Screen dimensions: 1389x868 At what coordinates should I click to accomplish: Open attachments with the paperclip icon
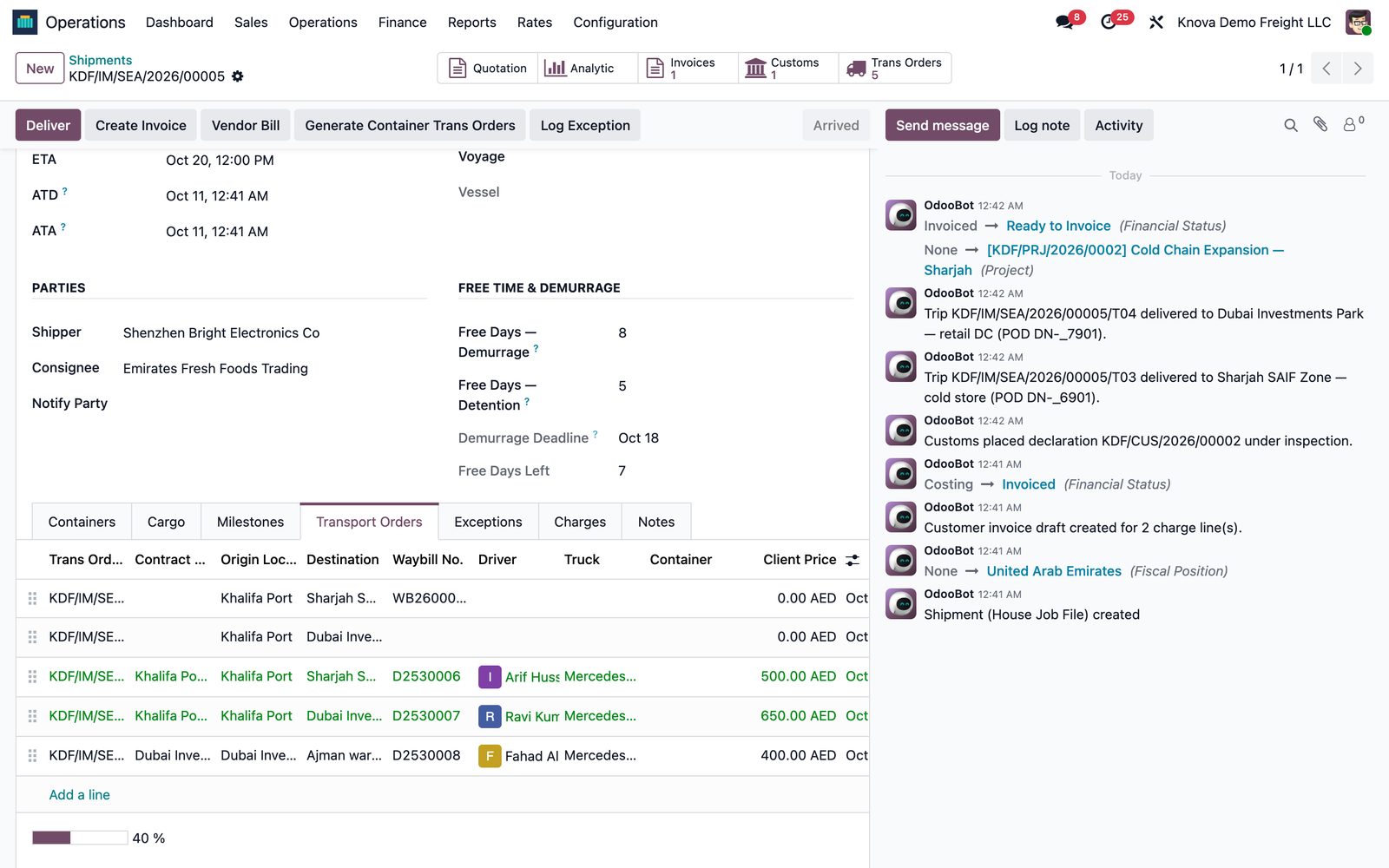(1320, 125)
